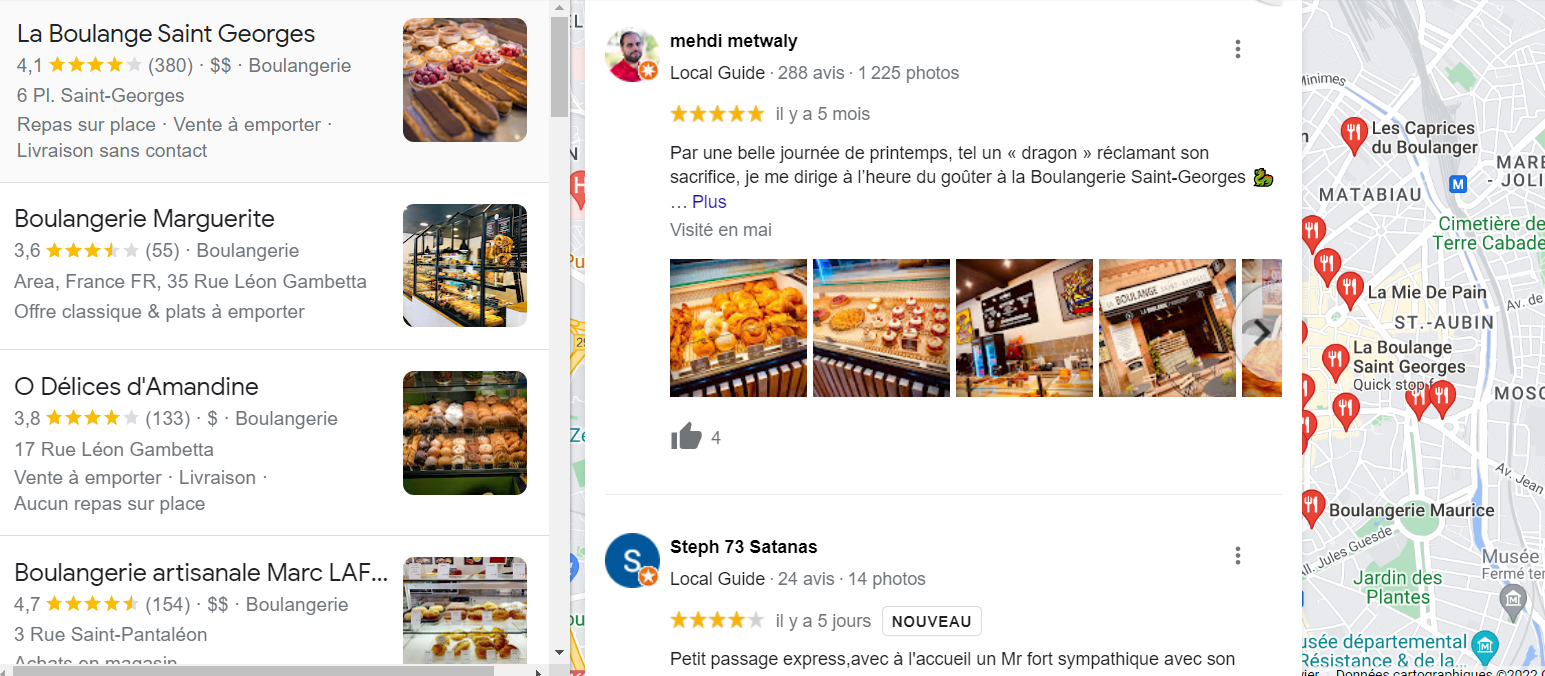Screen dimensions: 1545x676
Task: Click the museum icon near Jardin des Plantes
Action: (1513, 600)
